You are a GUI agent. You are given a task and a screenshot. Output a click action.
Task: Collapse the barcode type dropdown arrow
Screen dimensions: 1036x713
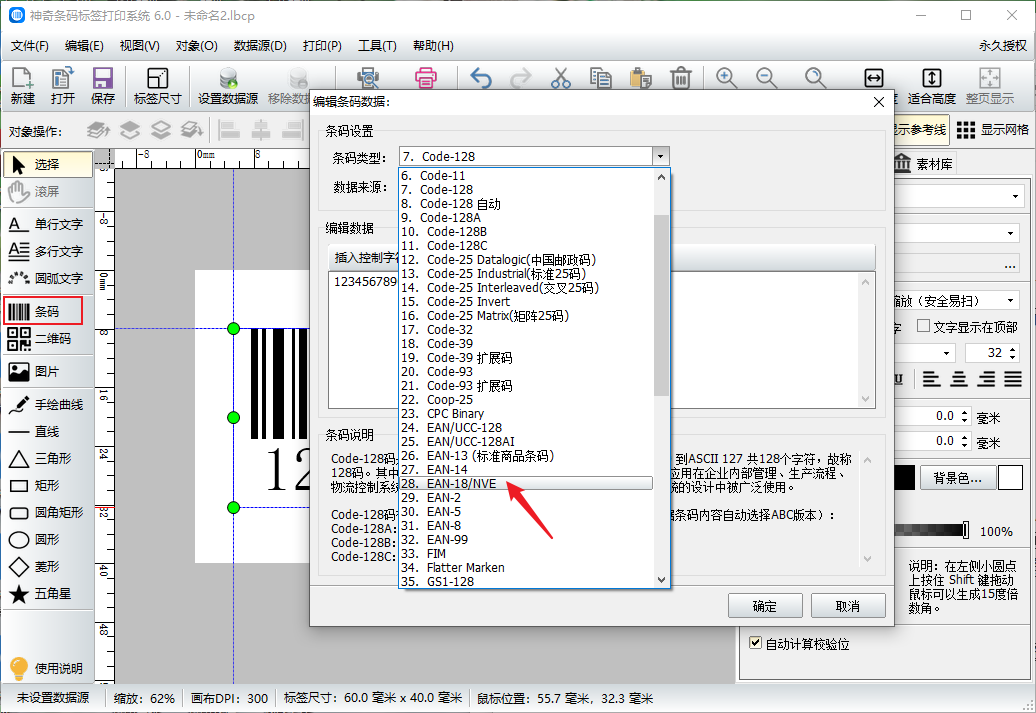click(x=659, y=157)
